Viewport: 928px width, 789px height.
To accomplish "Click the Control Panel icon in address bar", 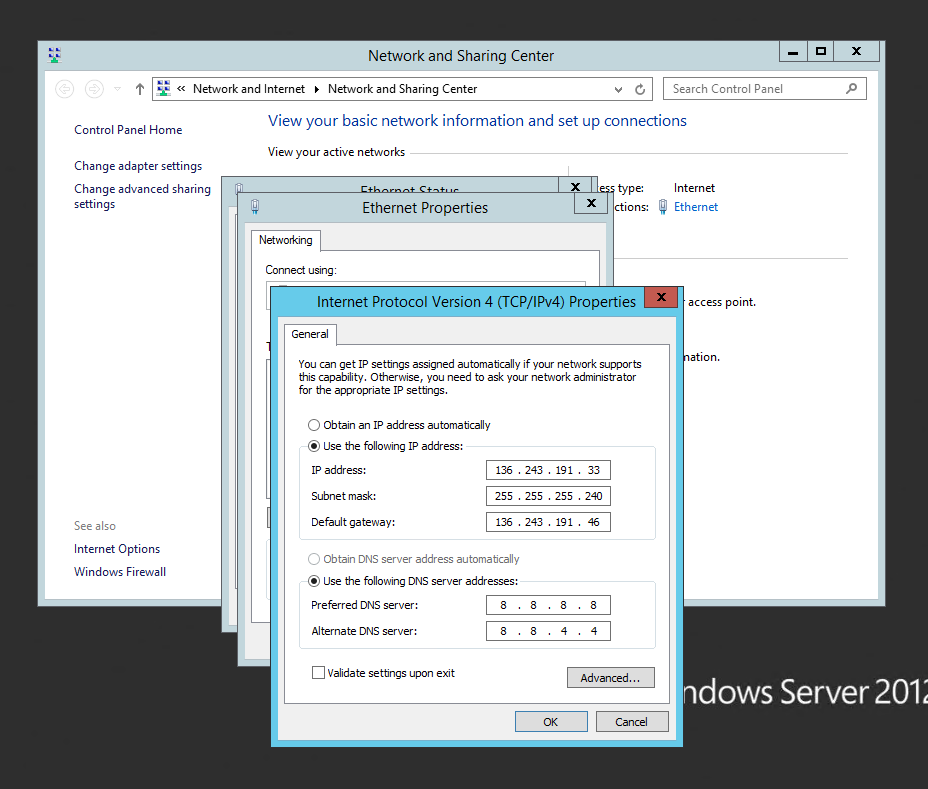I will click(x=164, y=88).
